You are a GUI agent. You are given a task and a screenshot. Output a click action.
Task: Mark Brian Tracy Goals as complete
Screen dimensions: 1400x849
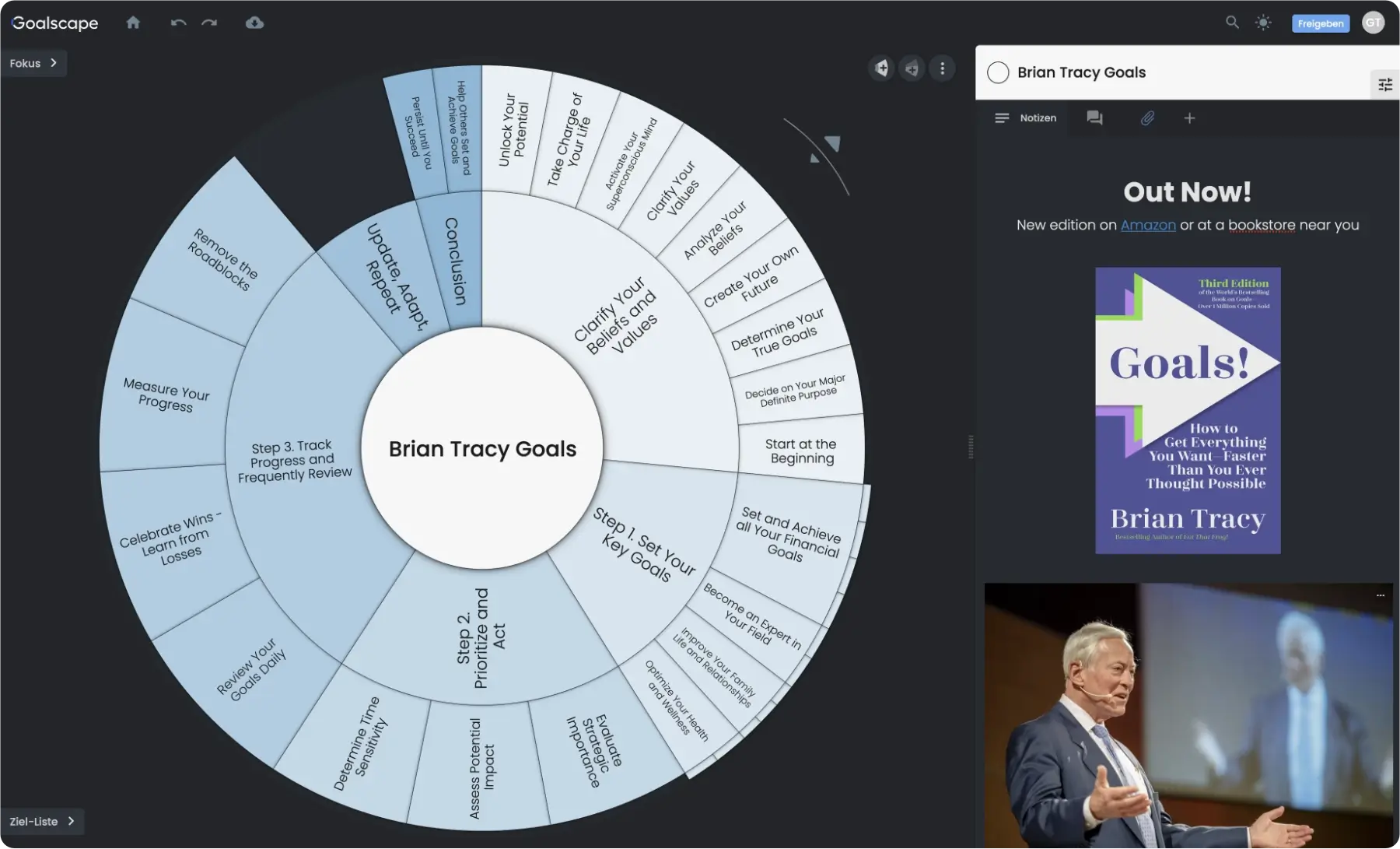point(998,72)
